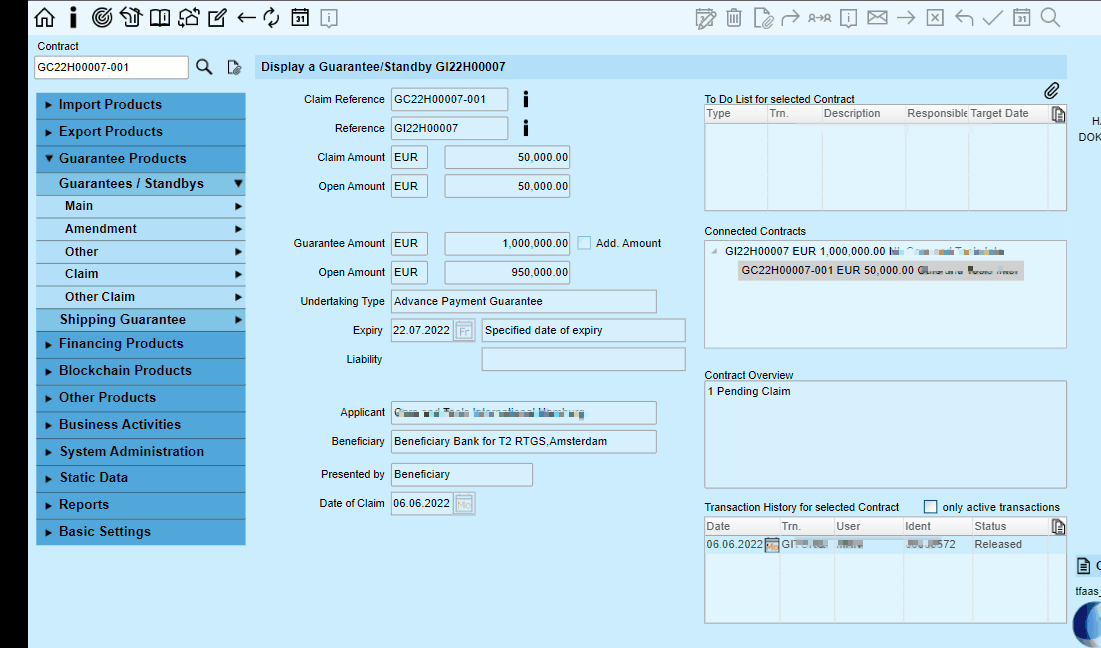Screen dimensions: 1101x648
Task: Collapse Guarantee Products menu section
Action: tap(140, 159)
